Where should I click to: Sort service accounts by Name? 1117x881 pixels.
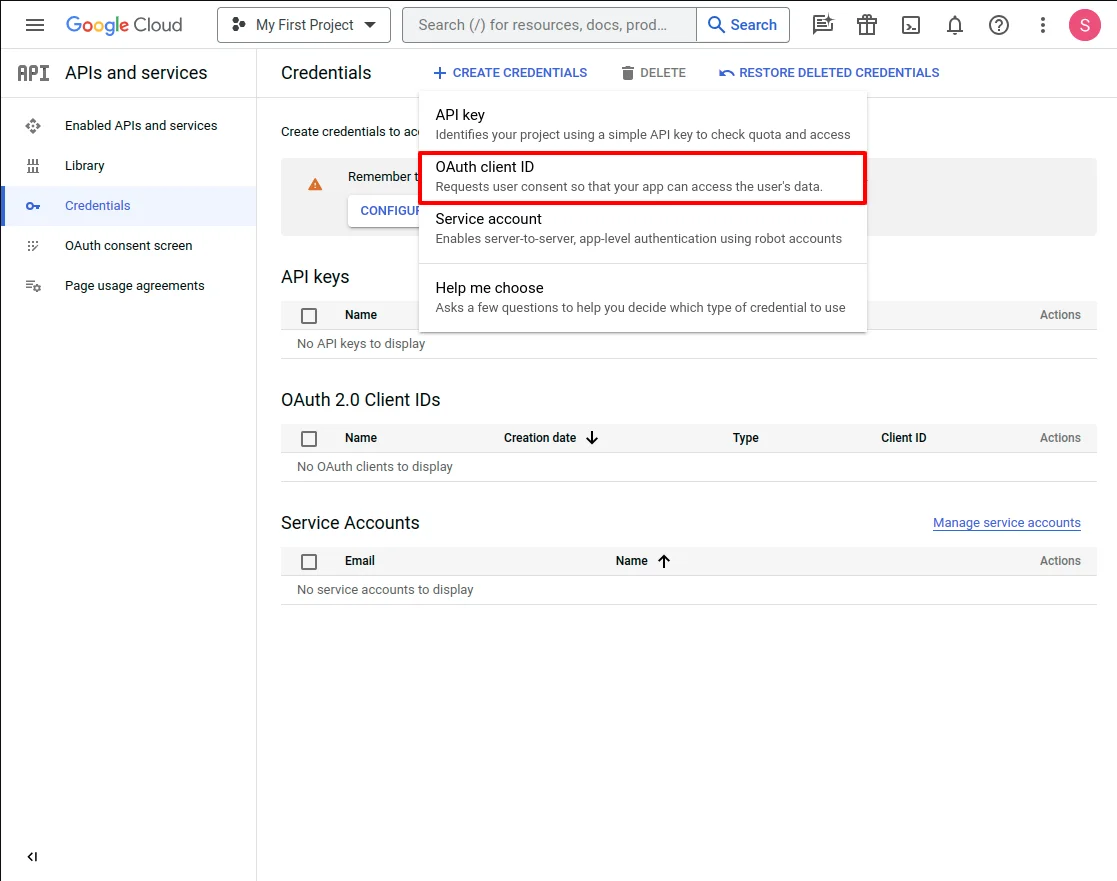pos(631,561)
